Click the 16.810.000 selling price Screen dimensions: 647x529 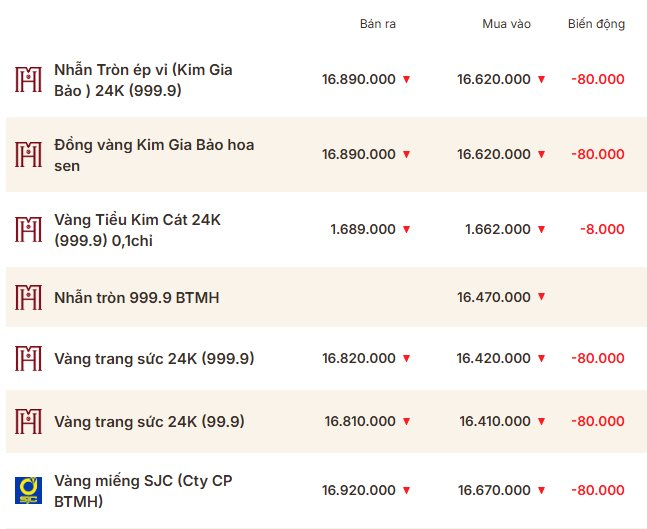pyautogui.click(x=360, y=422)
